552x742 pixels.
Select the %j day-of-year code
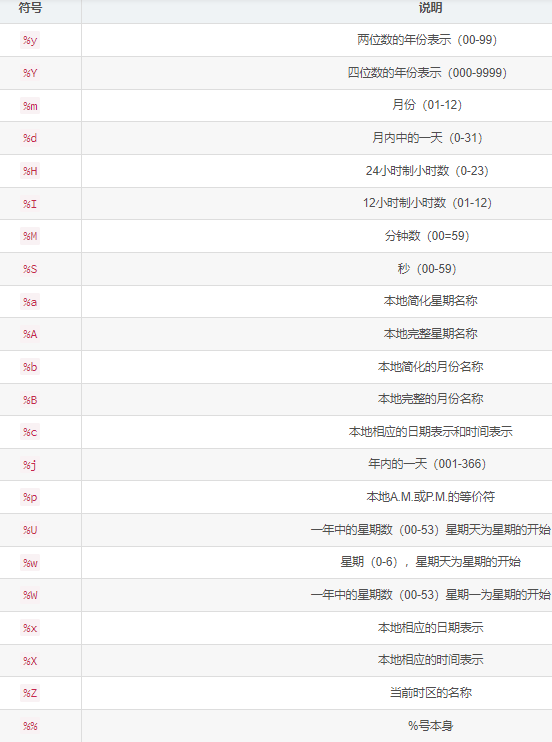[x=30, y=465]
